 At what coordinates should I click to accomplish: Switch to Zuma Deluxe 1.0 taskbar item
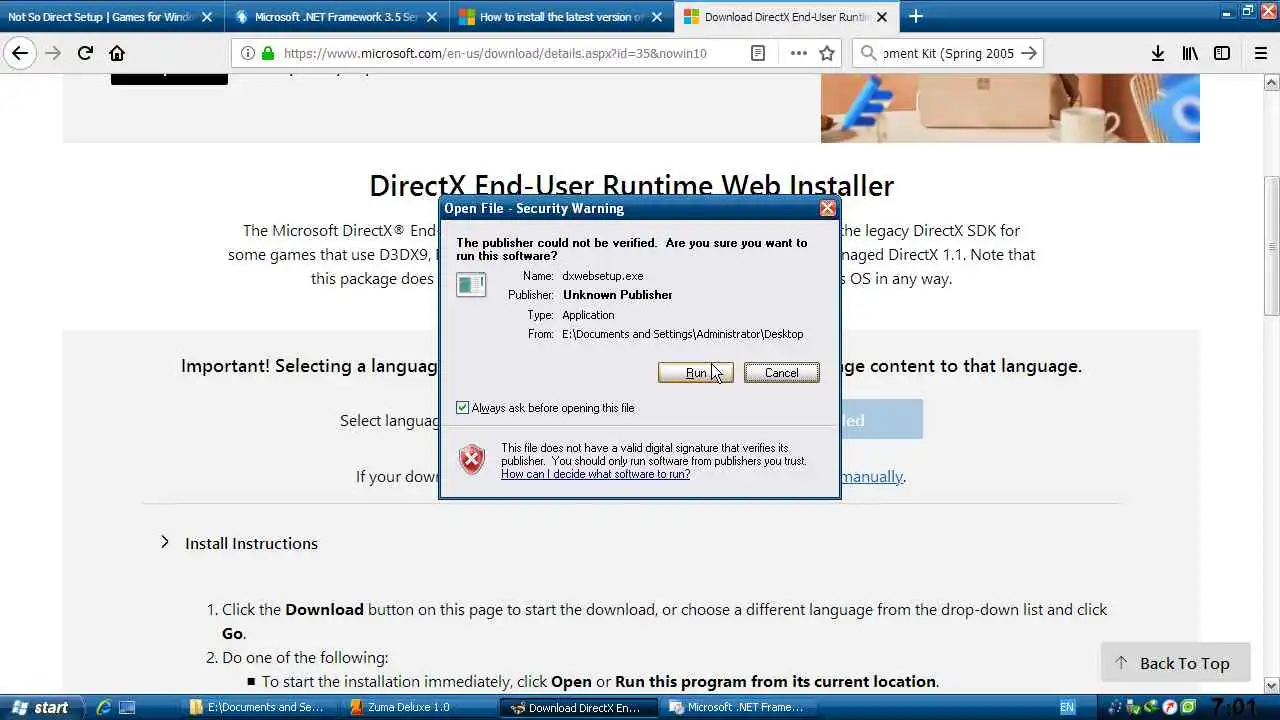(420, 707)
